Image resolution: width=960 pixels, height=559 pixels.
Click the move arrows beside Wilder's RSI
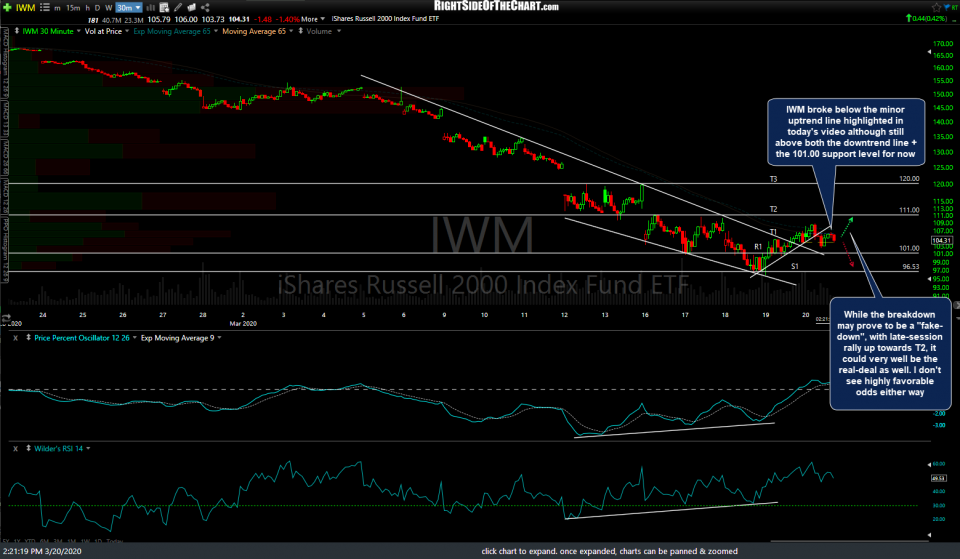pos(28,448)
